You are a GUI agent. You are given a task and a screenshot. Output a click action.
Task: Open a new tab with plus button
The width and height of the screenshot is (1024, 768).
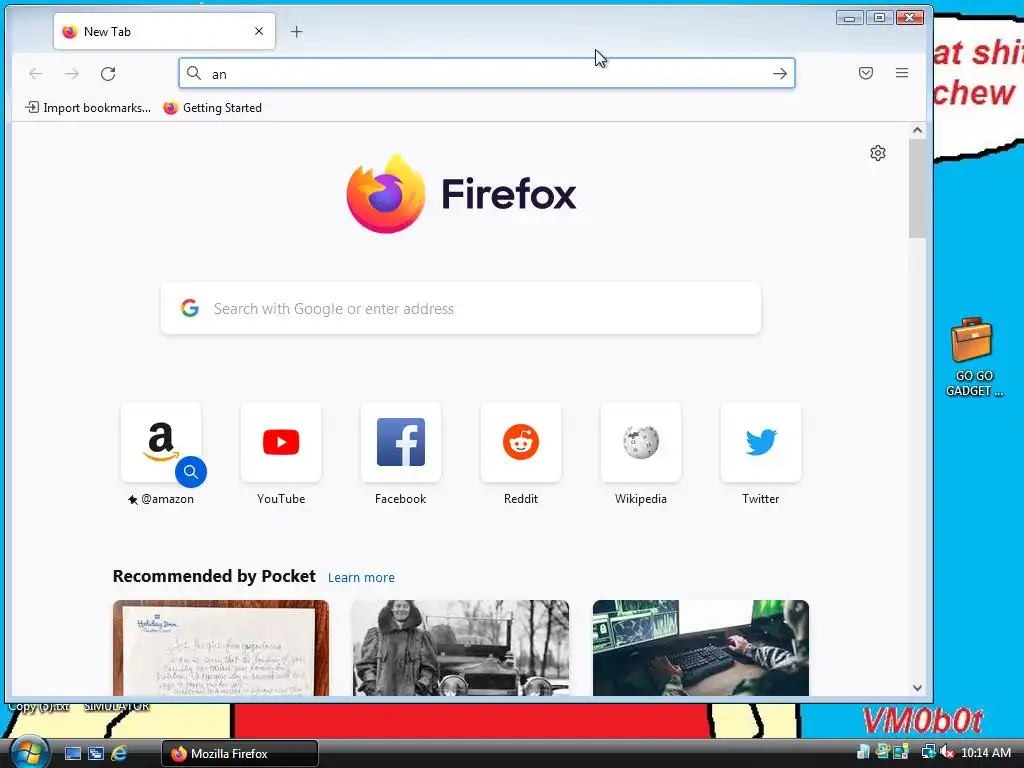point(296,31)
